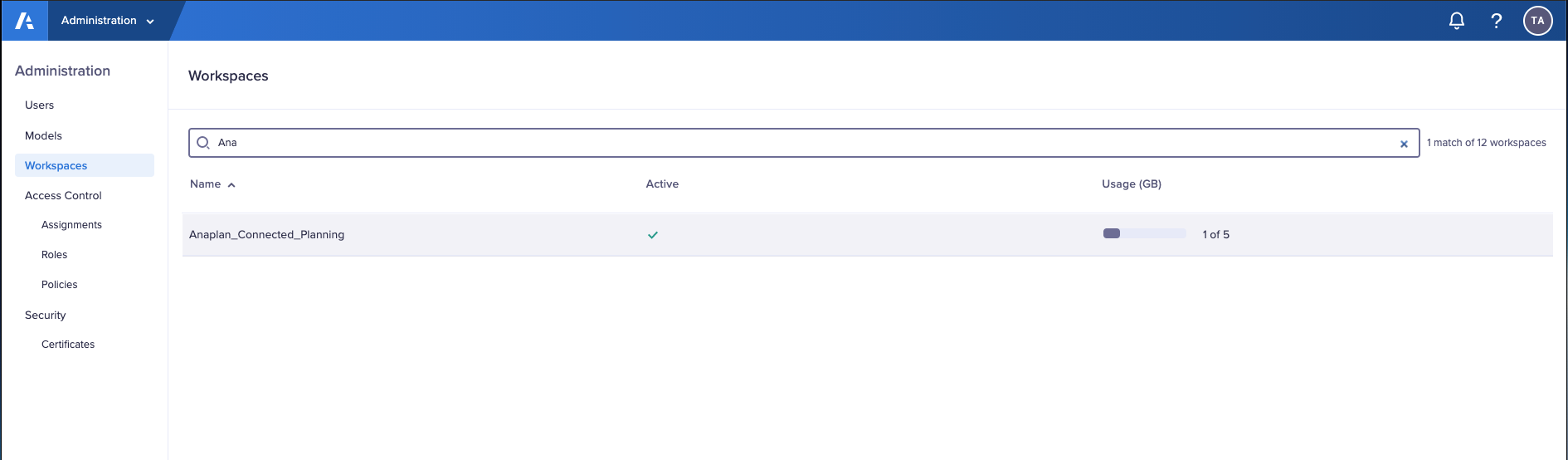The image size is (1568, 460).
Task: Click the search magnifier icon
Action: pos(202,143)
